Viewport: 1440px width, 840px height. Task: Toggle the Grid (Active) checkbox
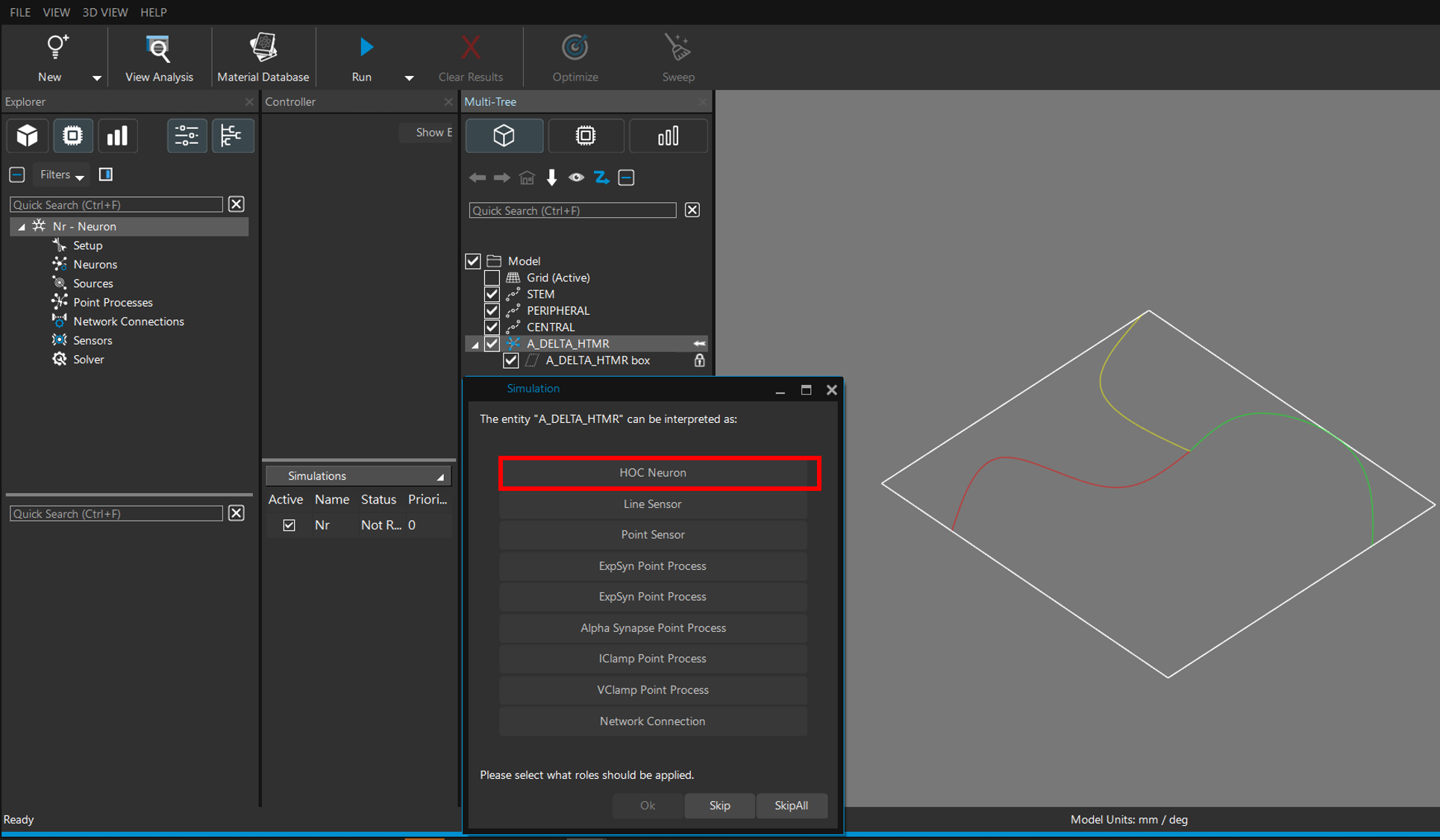(492, 278)
